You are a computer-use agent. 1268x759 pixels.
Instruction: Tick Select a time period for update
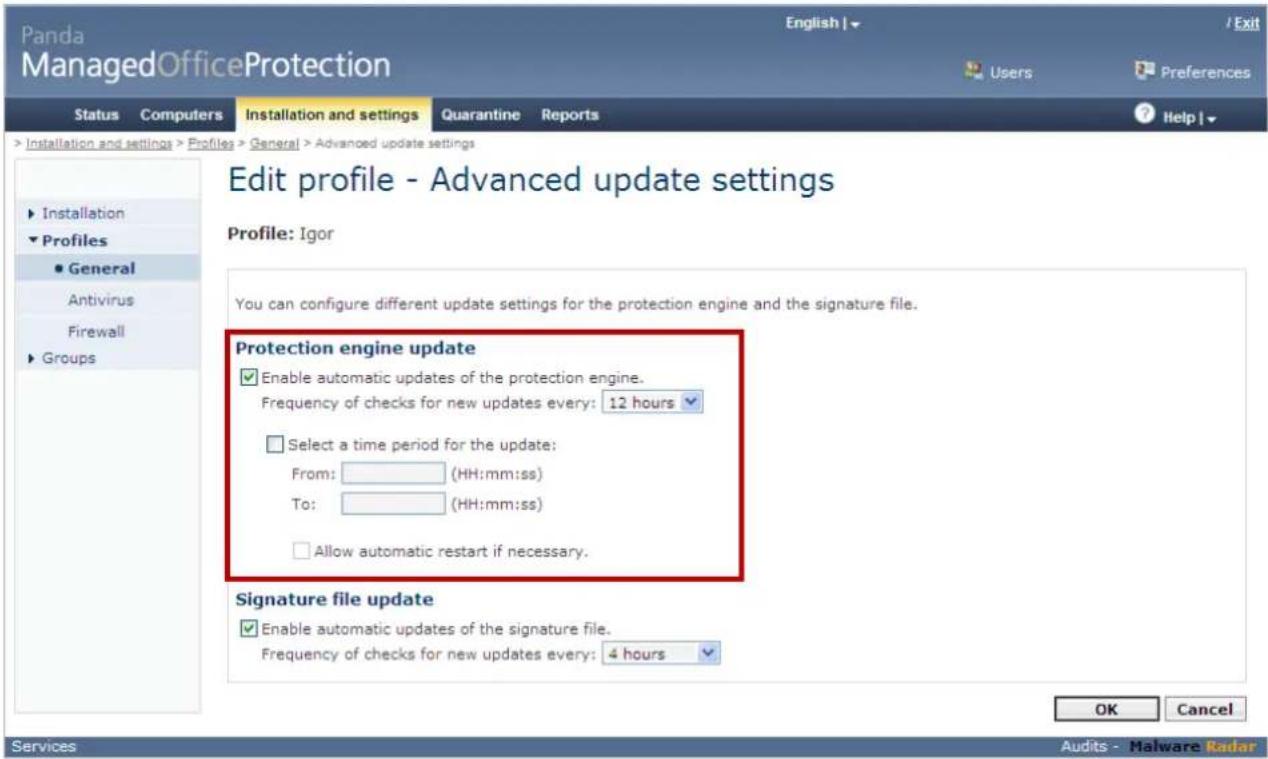275,444
